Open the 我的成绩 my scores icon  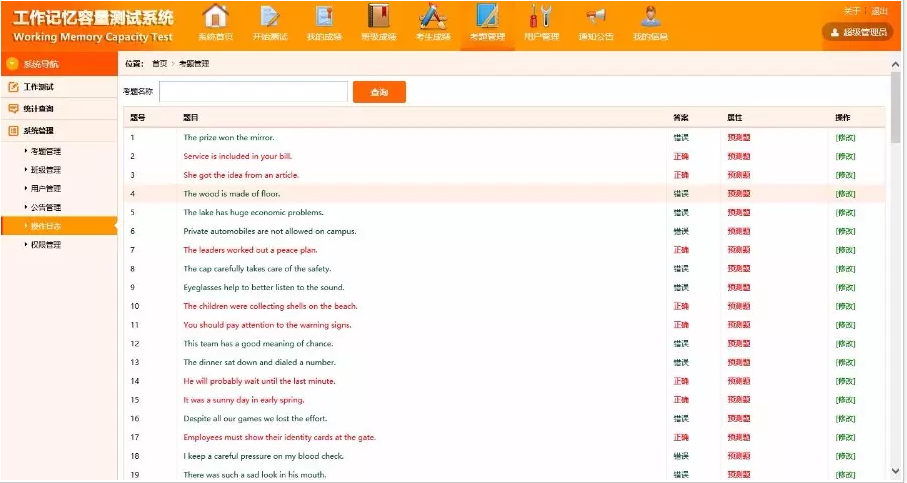coord(324,17)
